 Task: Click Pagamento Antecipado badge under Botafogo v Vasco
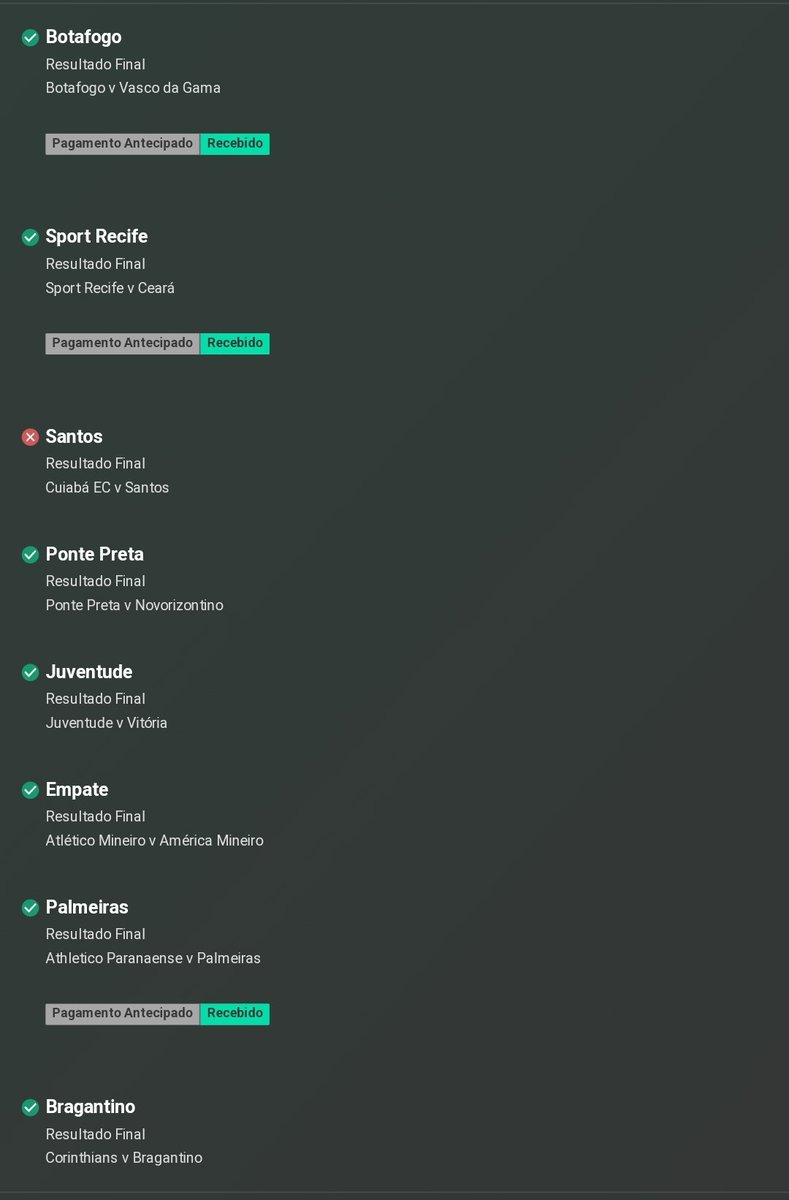click(122, 144)
